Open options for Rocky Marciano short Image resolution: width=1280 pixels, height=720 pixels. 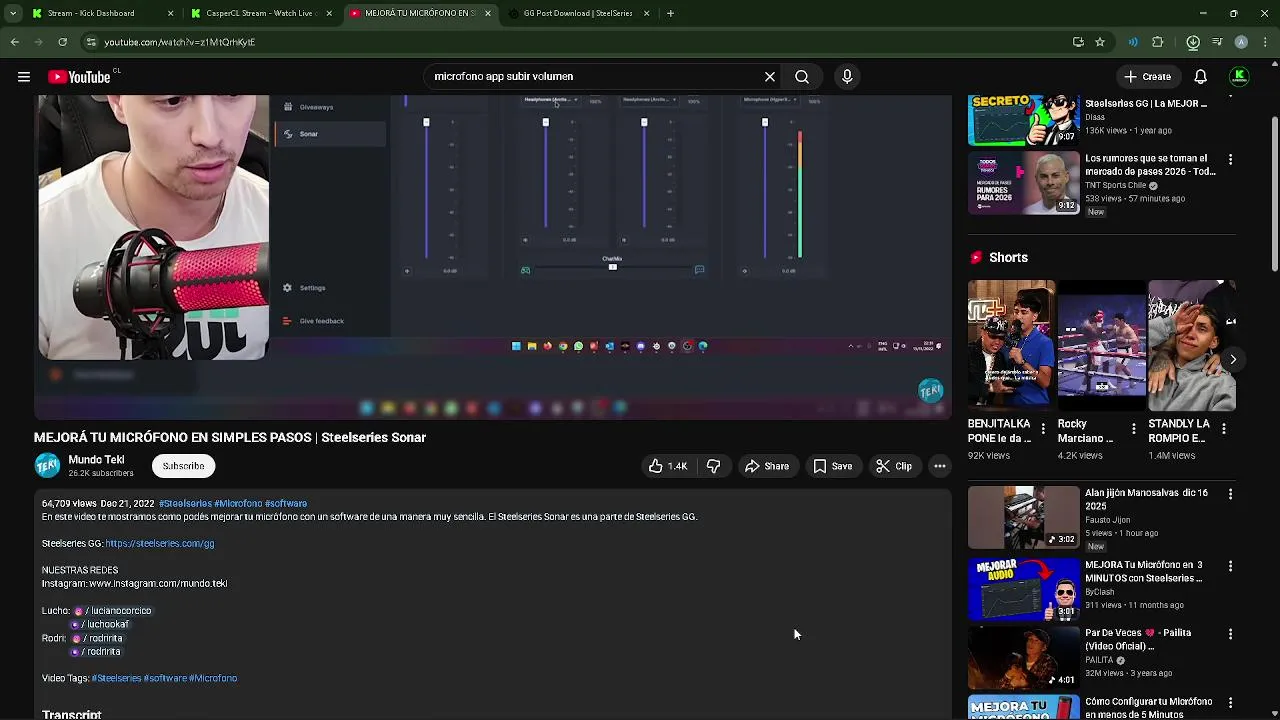pos(1133,428)
